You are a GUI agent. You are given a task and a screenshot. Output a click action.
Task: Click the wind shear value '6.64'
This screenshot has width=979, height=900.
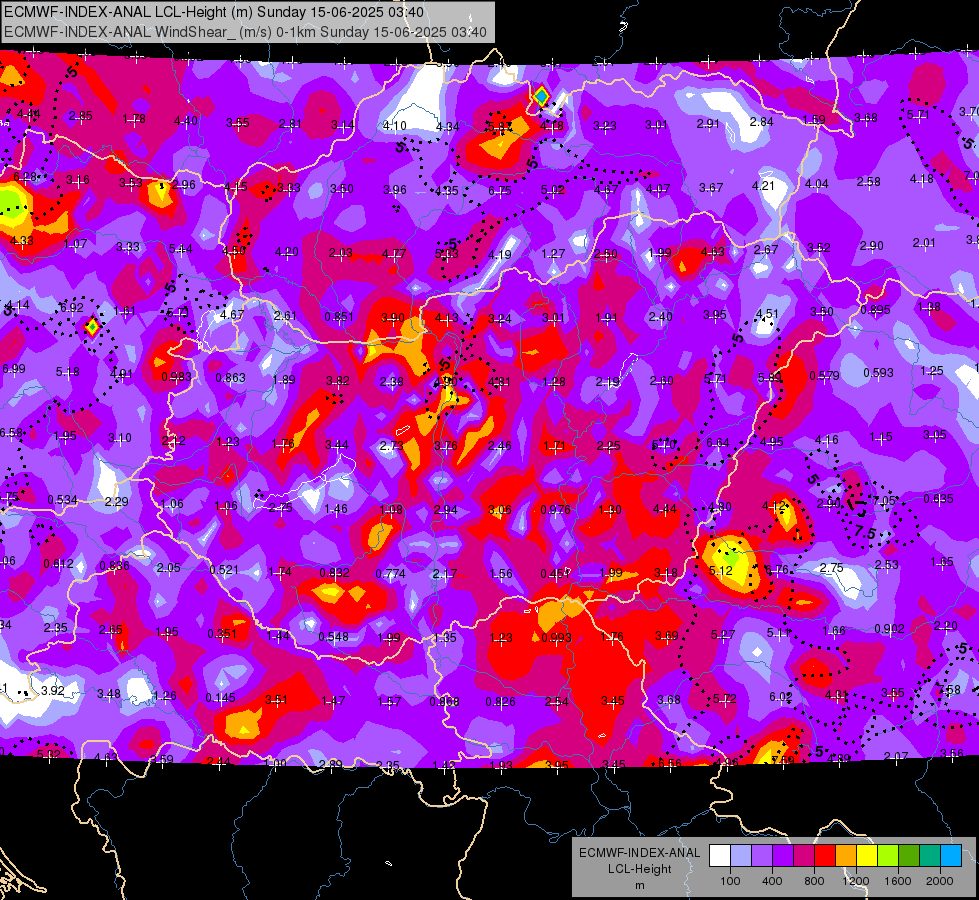pos(718,443)
